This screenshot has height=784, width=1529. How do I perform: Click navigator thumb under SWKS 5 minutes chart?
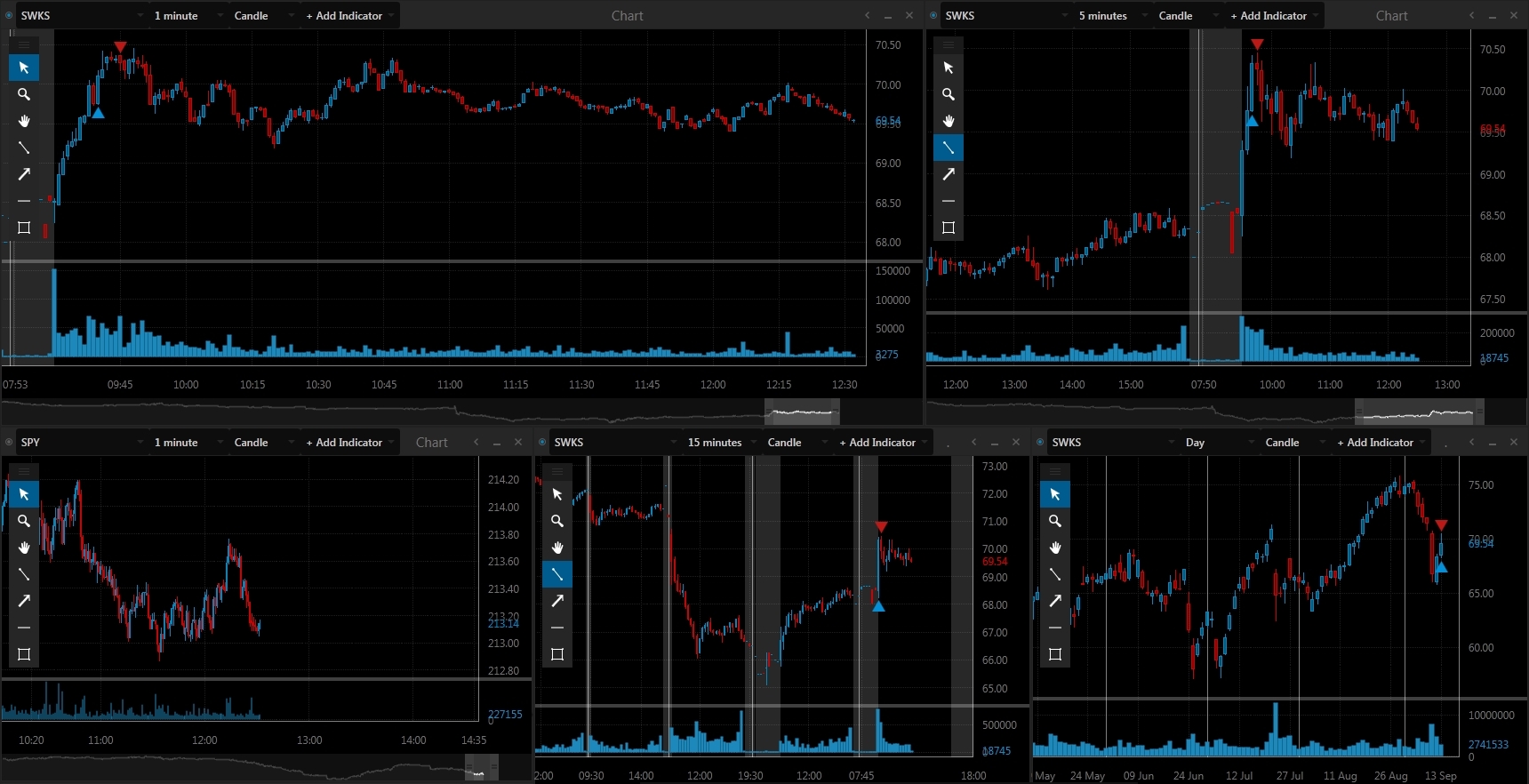click(1420, 412)
